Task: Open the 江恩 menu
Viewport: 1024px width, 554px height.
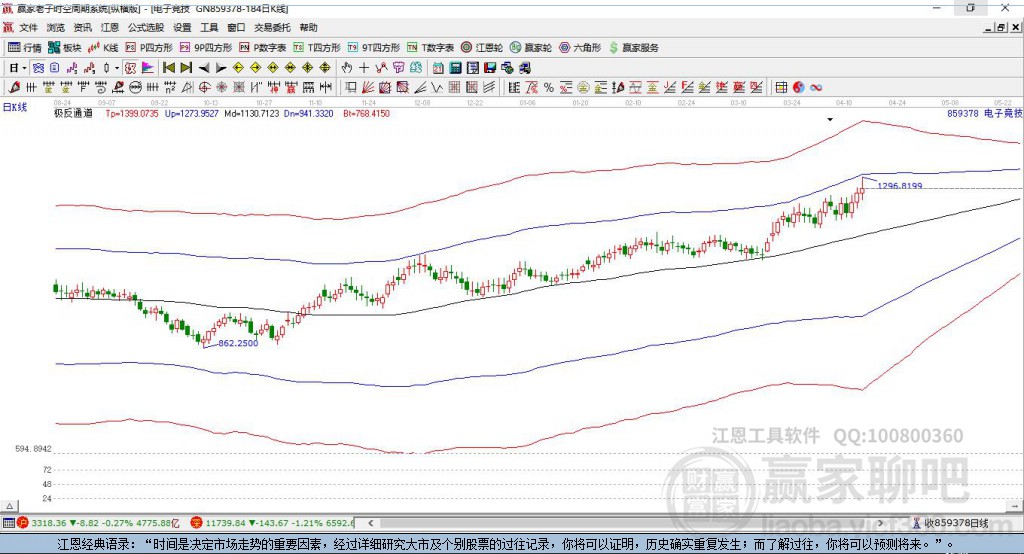Action: (110, 27)
